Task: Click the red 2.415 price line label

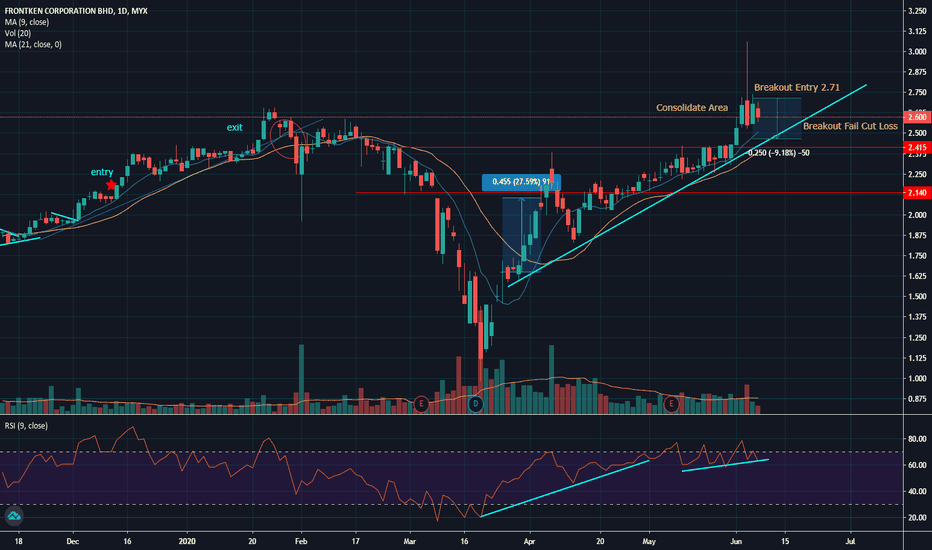Action: coord(917,147)
